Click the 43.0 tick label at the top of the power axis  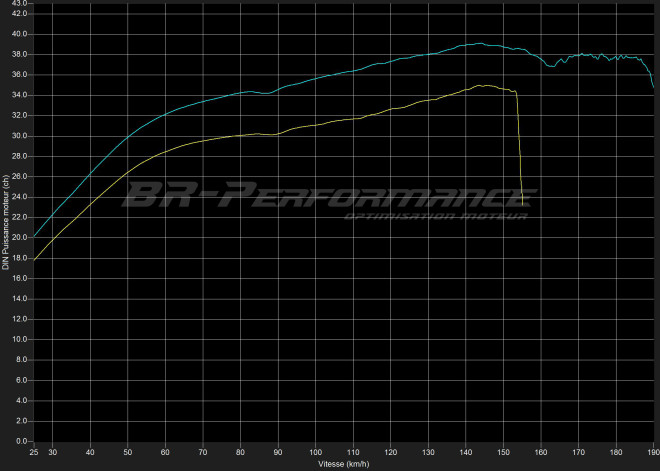[x=20, y=4]
